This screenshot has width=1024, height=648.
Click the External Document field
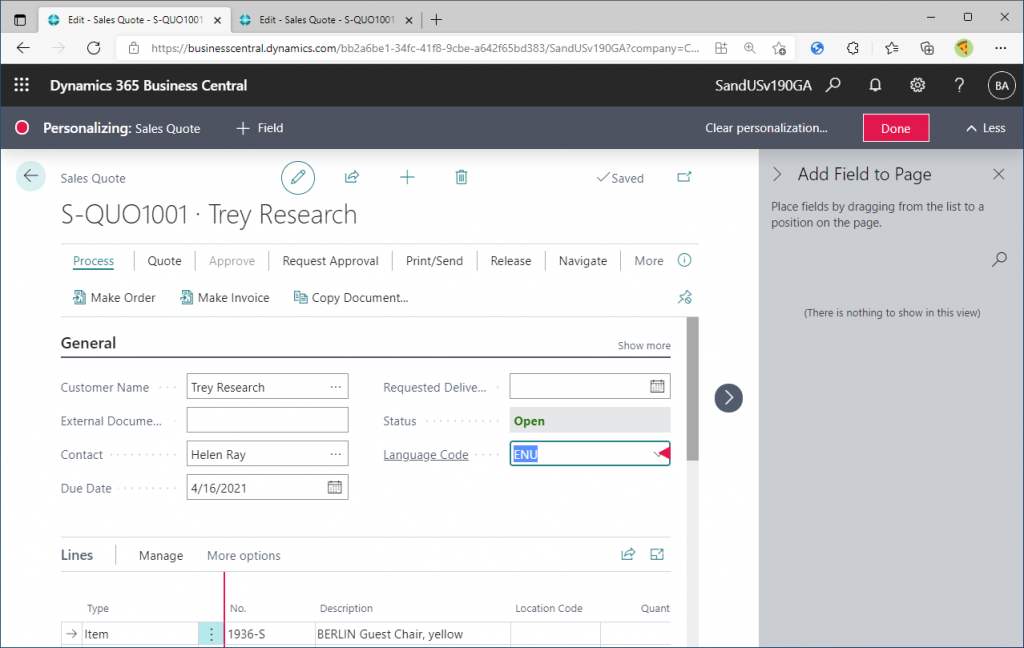pos(268,420)
